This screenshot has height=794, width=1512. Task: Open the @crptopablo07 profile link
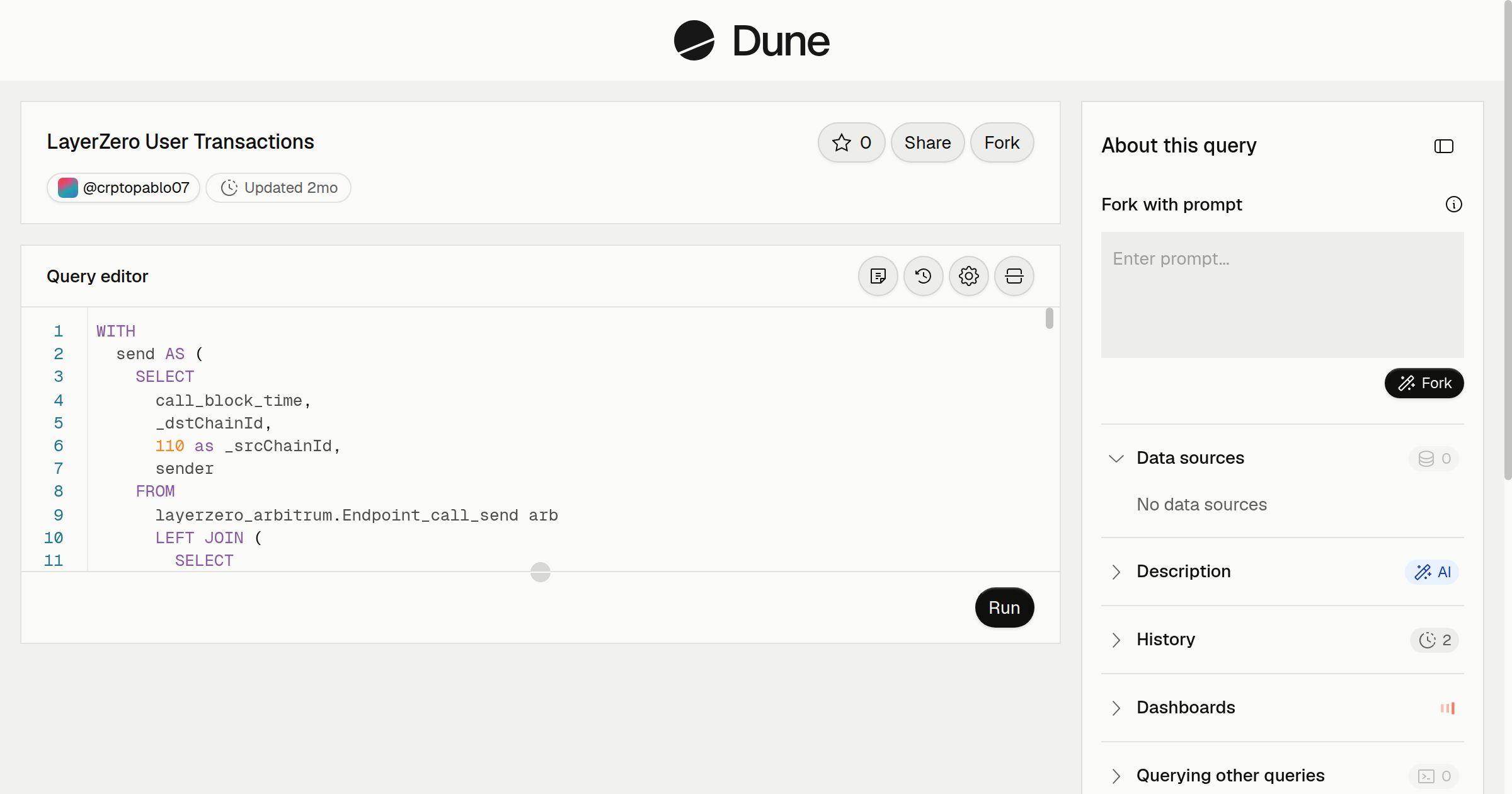123,188
